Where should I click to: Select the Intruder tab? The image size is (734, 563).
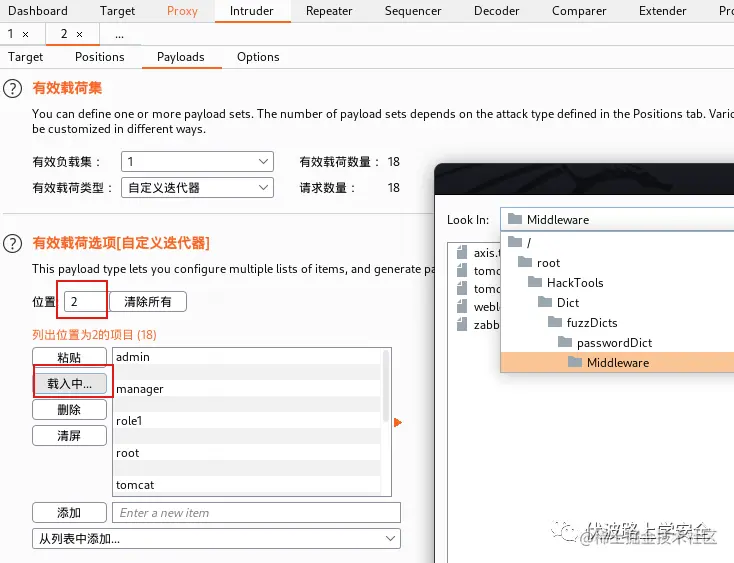pyautogui.click(x=252, y=11)
